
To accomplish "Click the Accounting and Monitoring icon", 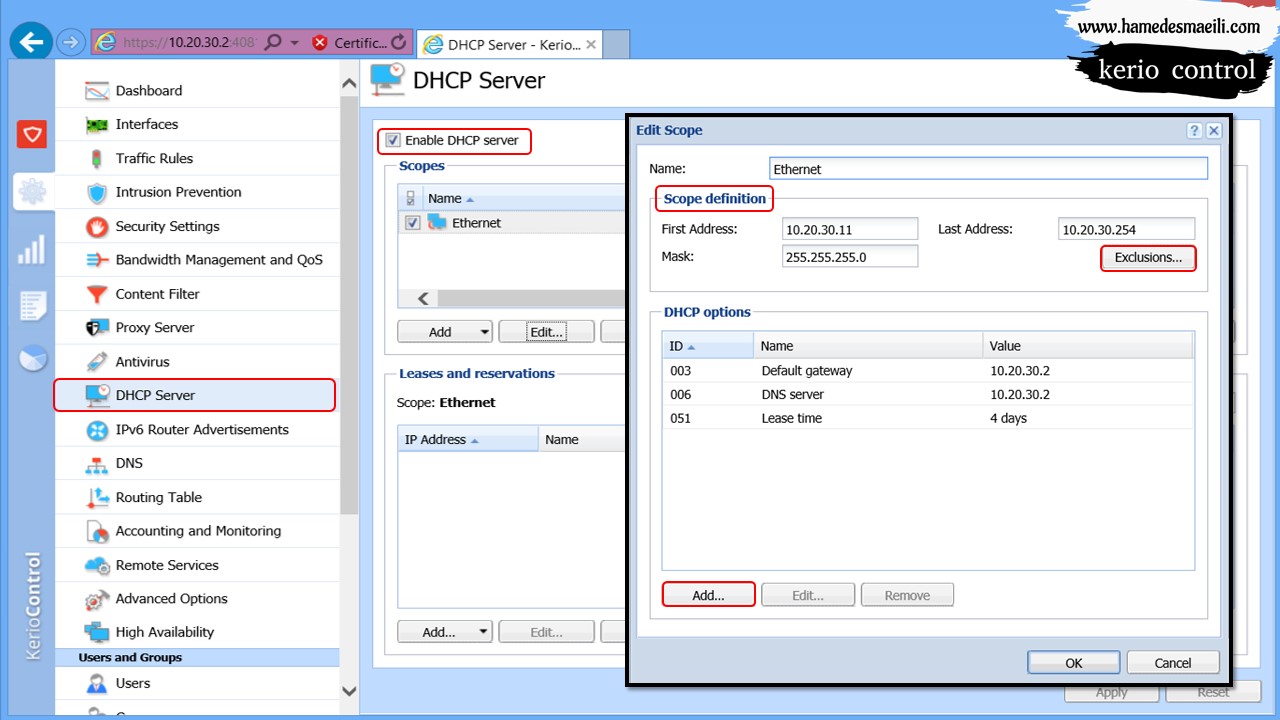I will tap(97, 531).
